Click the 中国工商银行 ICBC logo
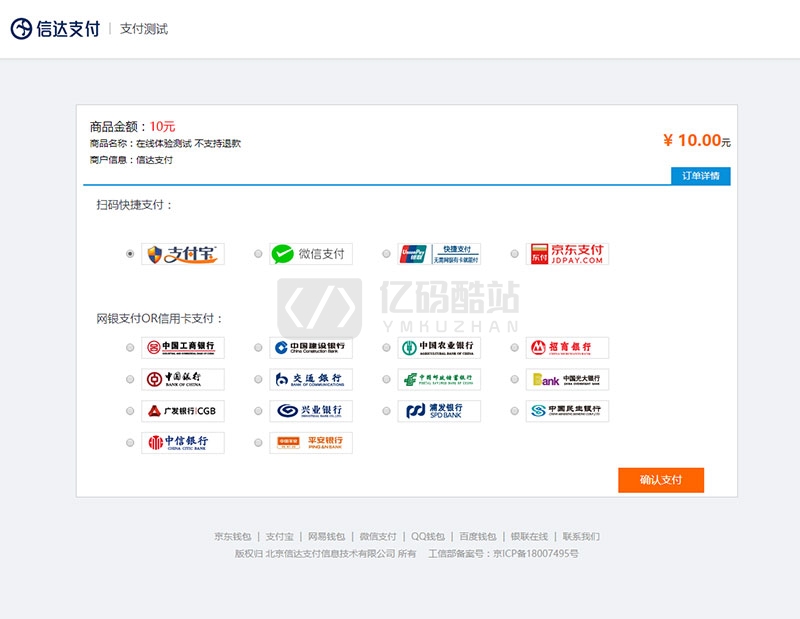 [183, 348]
